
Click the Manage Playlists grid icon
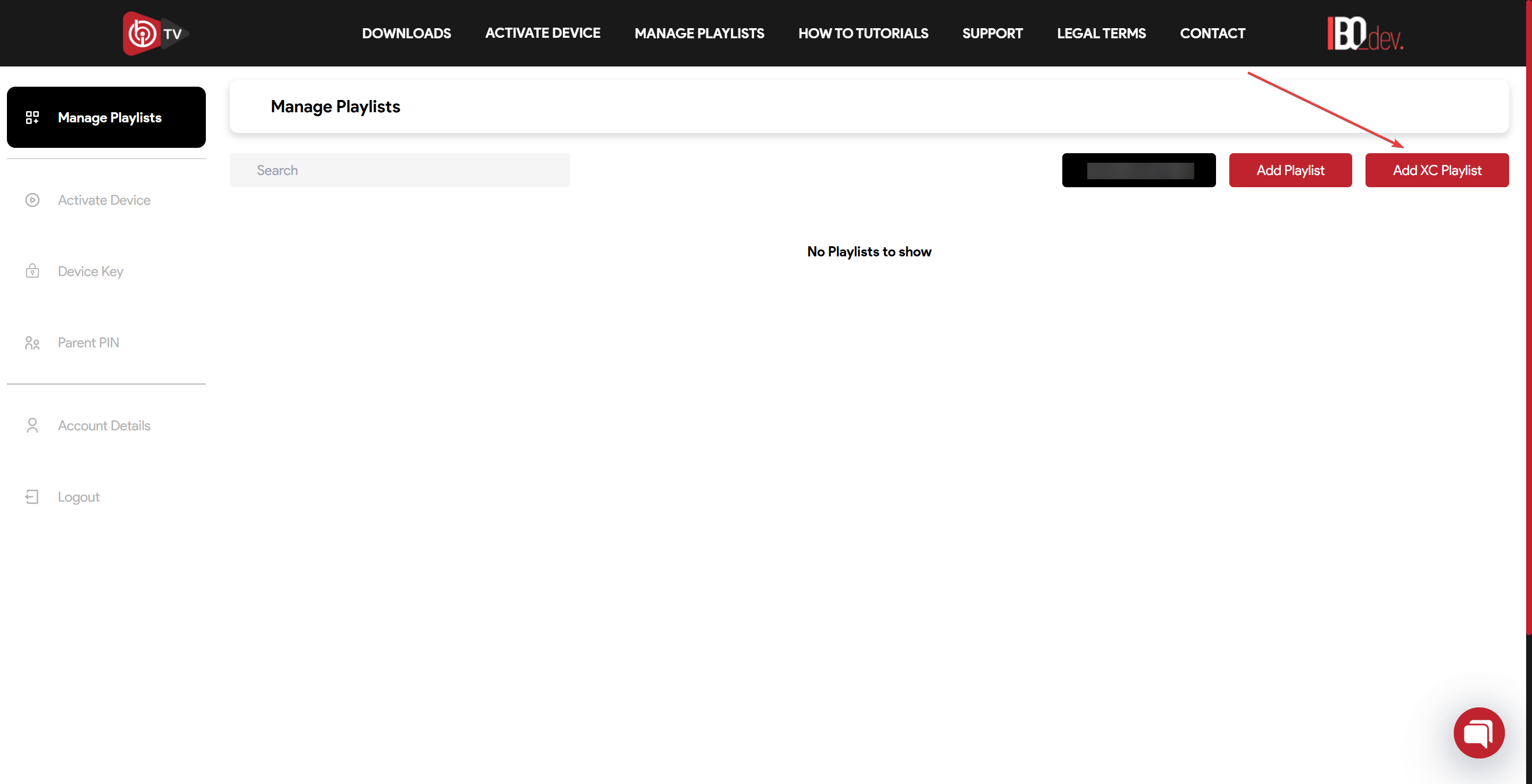click(x=32, y=117)
